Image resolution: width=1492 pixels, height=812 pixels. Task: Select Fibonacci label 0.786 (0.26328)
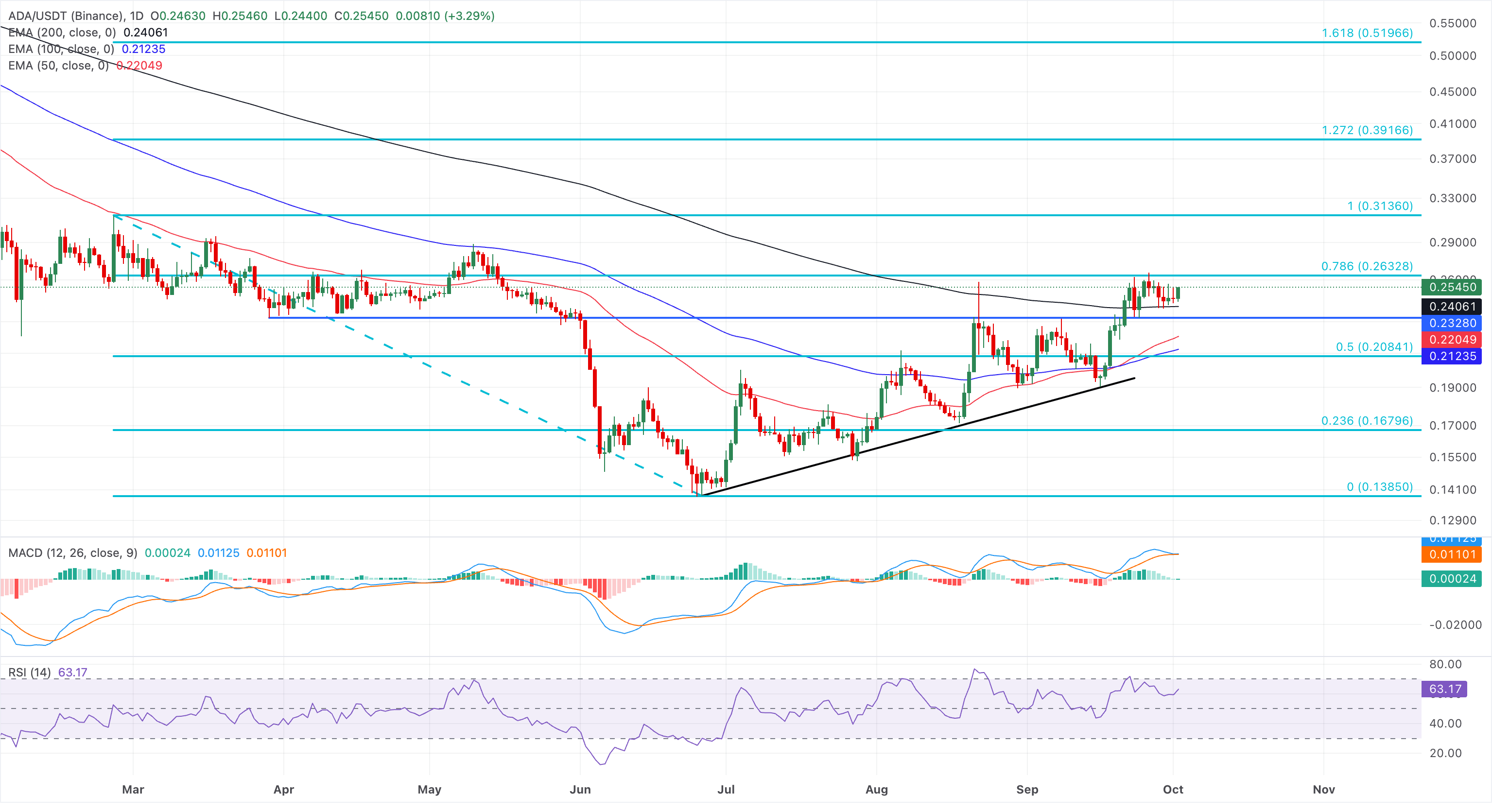coord(1367,266)
